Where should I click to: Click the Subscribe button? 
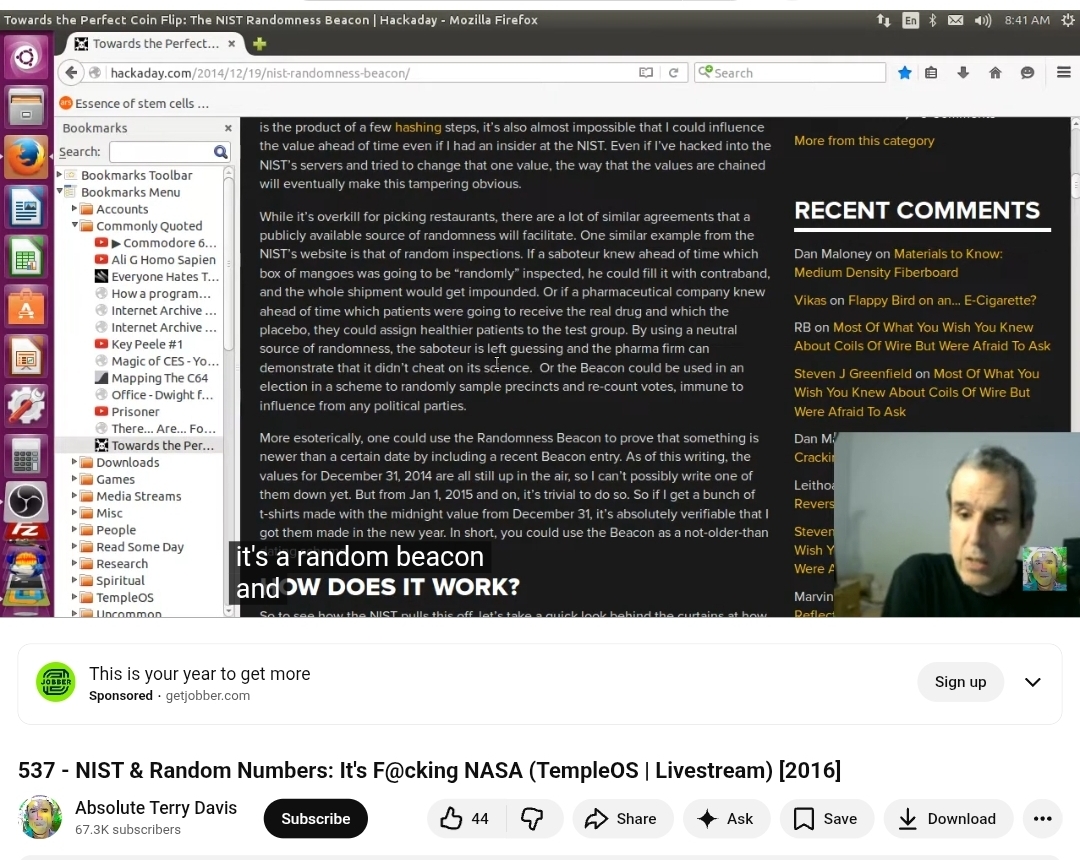315,819
